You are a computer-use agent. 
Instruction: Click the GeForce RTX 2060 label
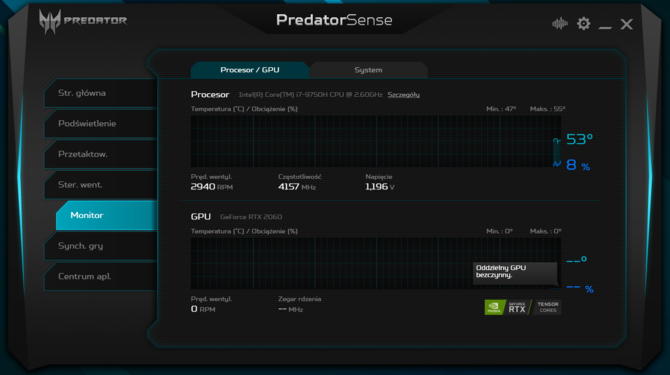[x=251, y=217]
